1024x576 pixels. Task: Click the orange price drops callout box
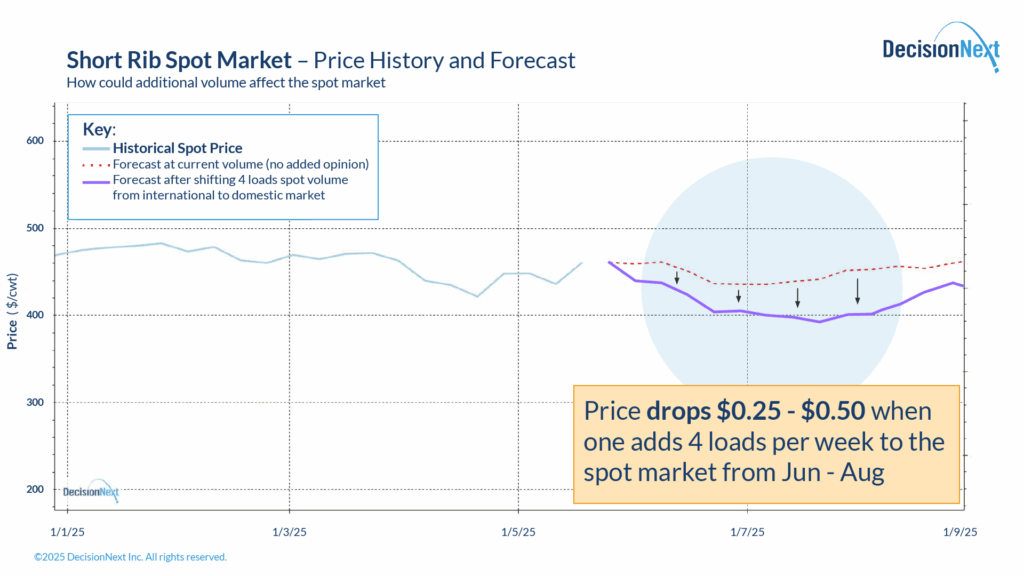coord(766,444)
